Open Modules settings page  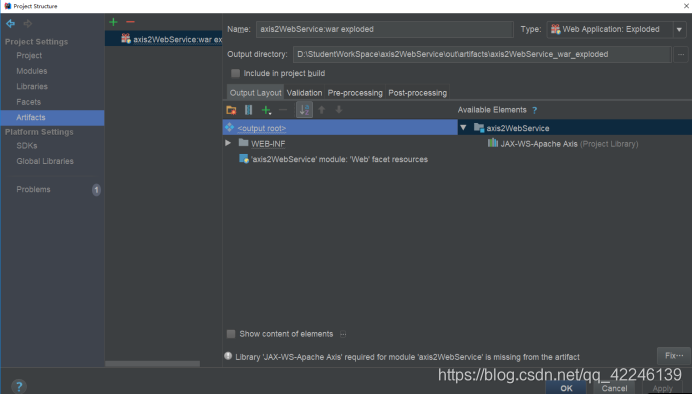pos(32,71)
